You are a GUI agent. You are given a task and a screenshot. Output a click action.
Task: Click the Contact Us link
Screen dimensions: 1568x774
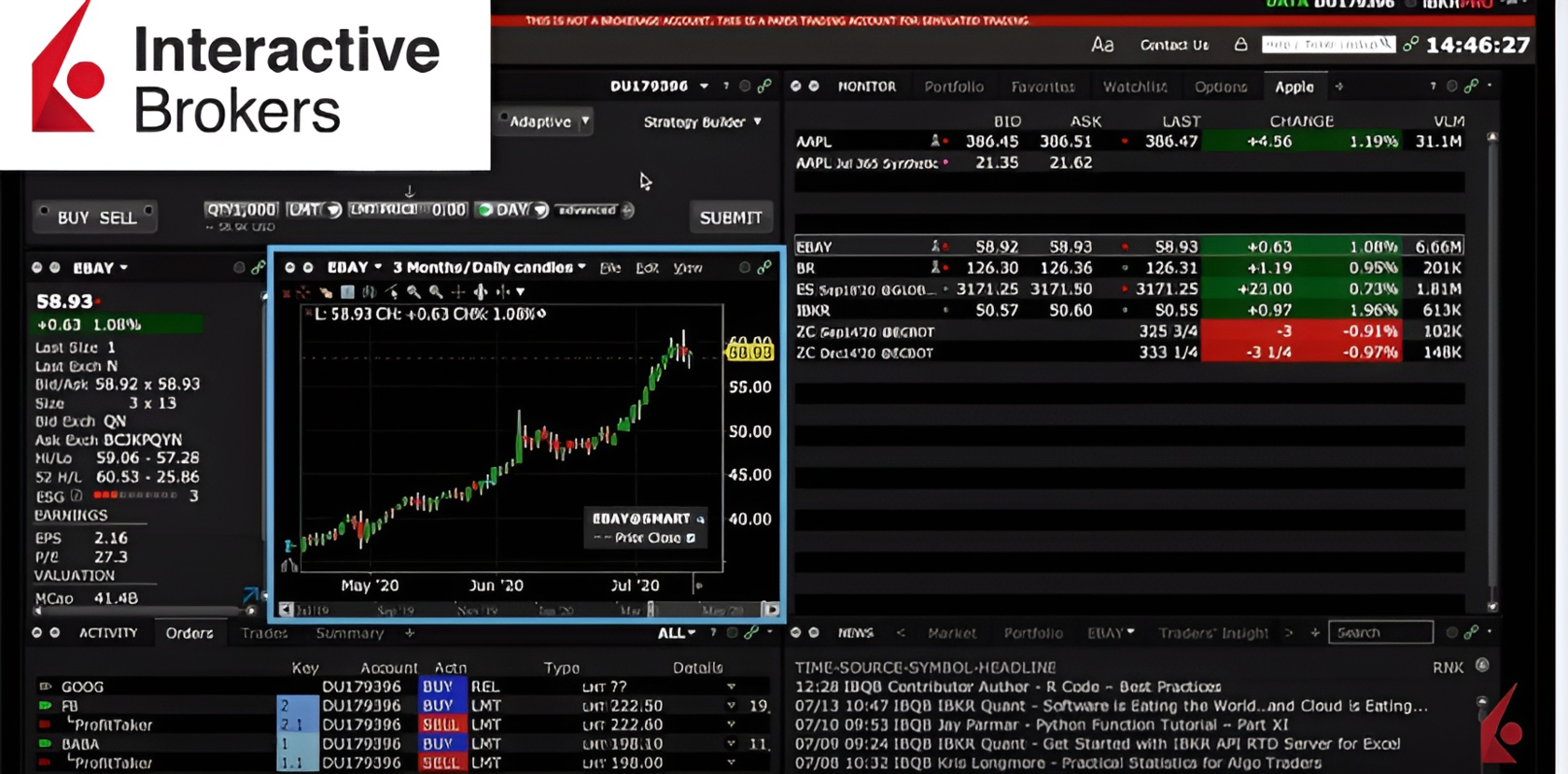(1174, 45)
